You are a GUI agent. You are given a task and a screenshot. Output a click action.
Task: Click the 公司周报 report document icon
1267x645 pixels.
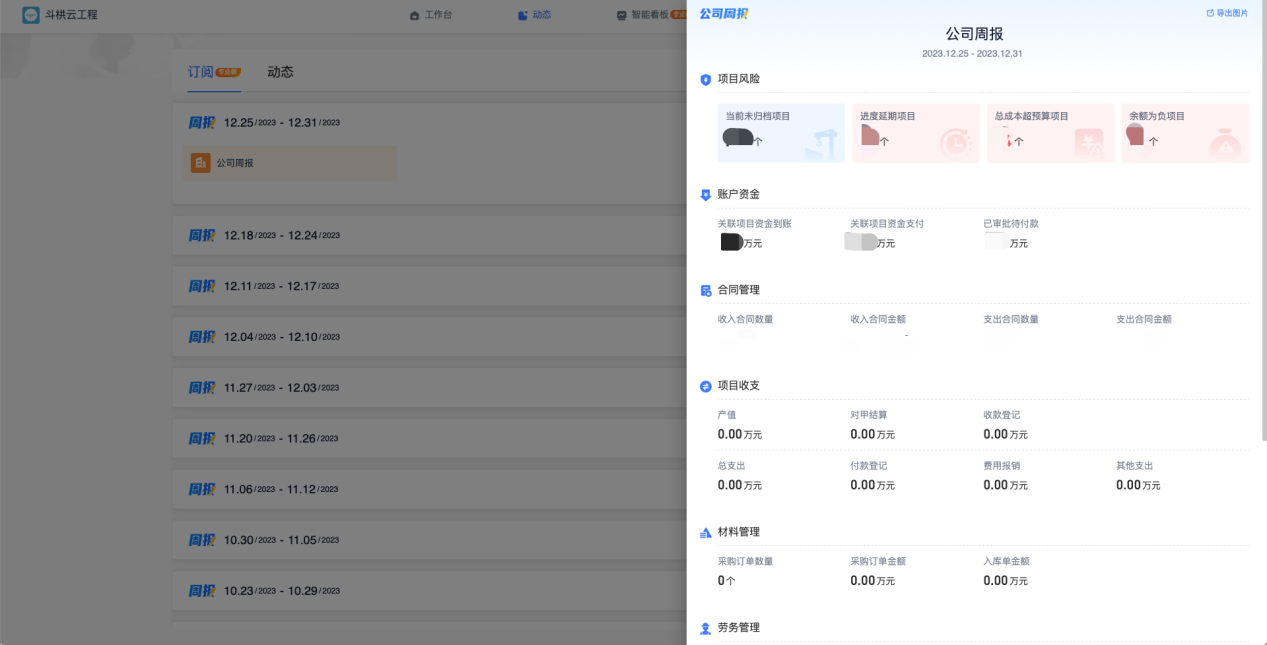pyautogui.click(x=199, y=160)
